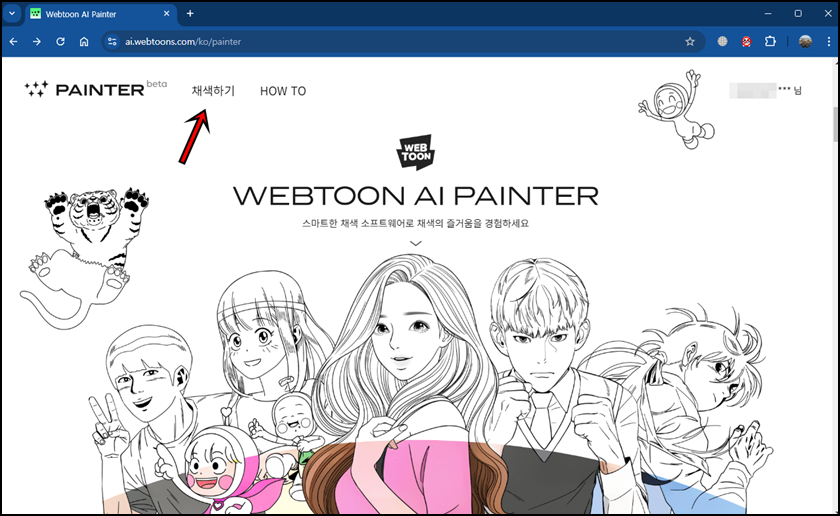The image size is (840, 516).
Task: Click the WEBTOON logo badge
Action: [x=416, y=152]
